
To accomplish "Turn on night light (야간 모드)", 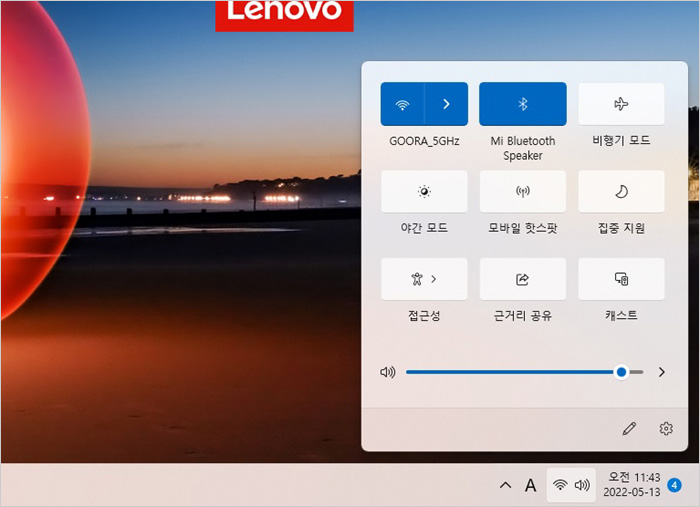I will click(424, 191).
